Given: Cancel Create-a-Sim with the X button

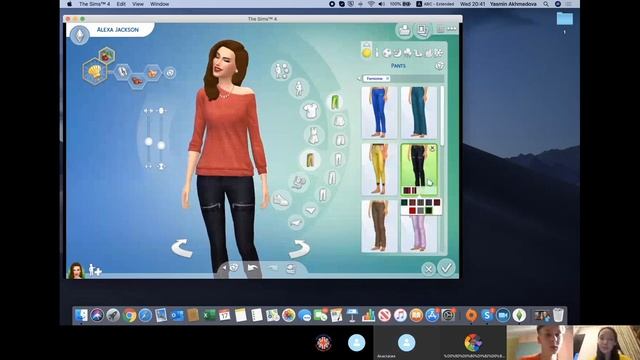Looking at the screenshot, I should tap(428, 269).
